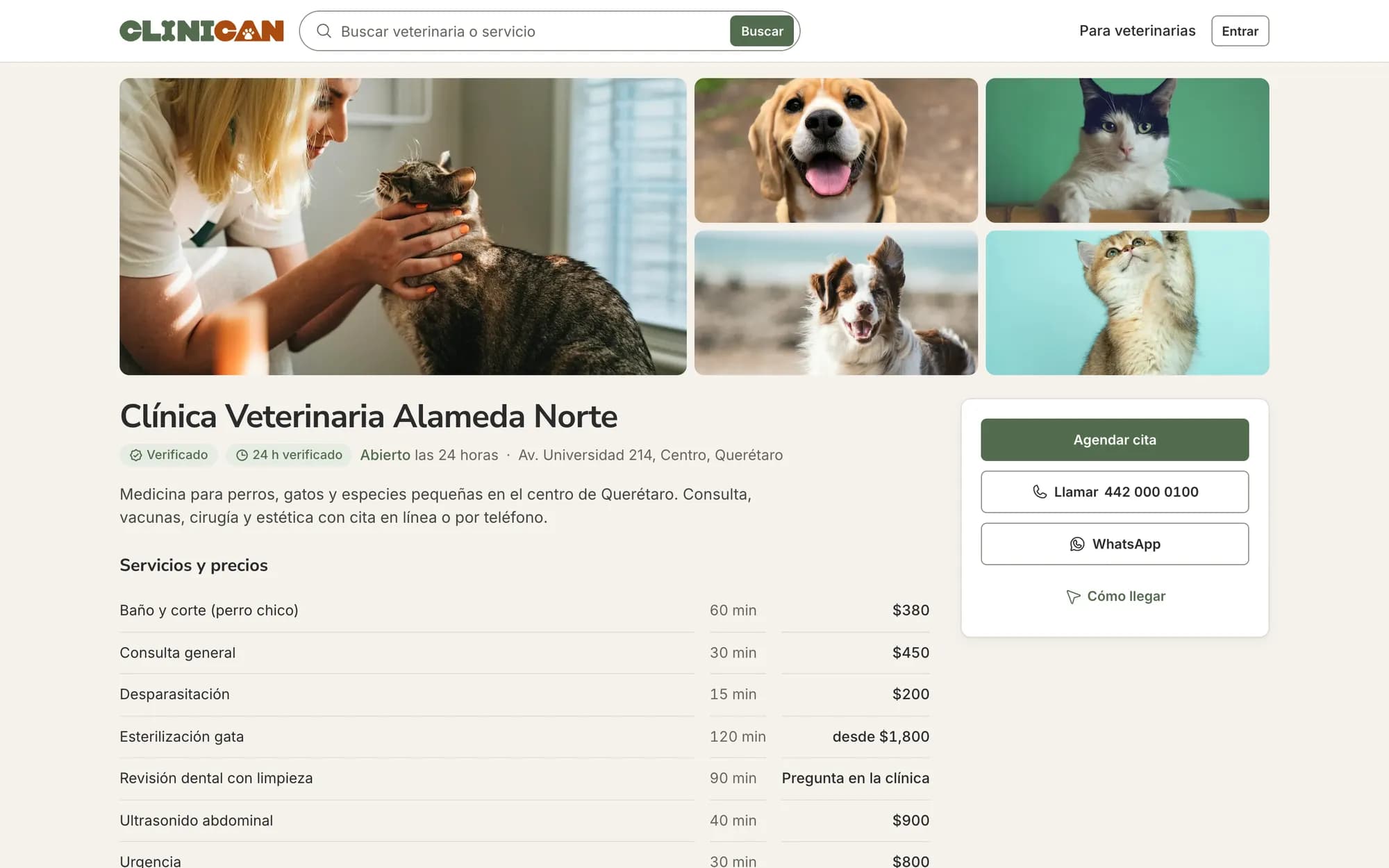Click the navigation arrow icon beside Cómo llegar
This screenshot has width=1389, height=868.
[x=1073, y=596]
